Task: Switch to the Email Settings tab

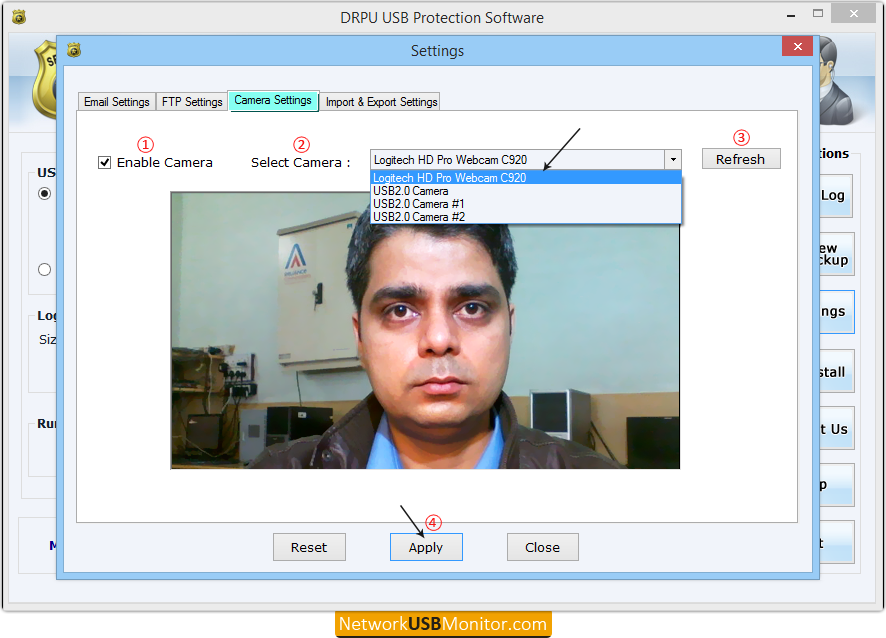Action: point(116,102)
